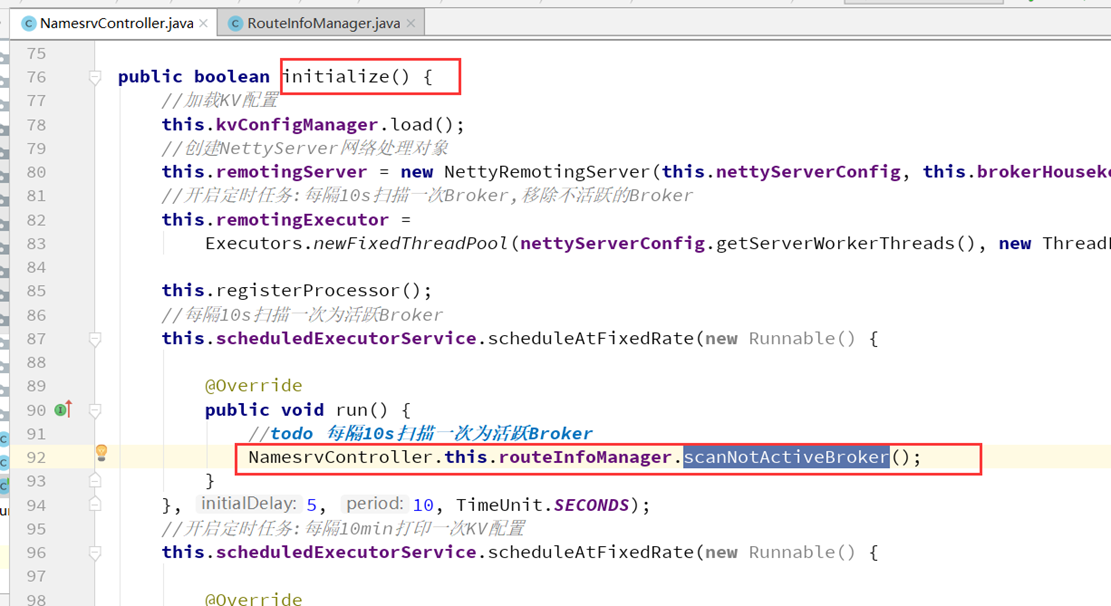This screenshot has width=1111, height=606.
Task: Click the initialize method name
Action: coord(335,77)
